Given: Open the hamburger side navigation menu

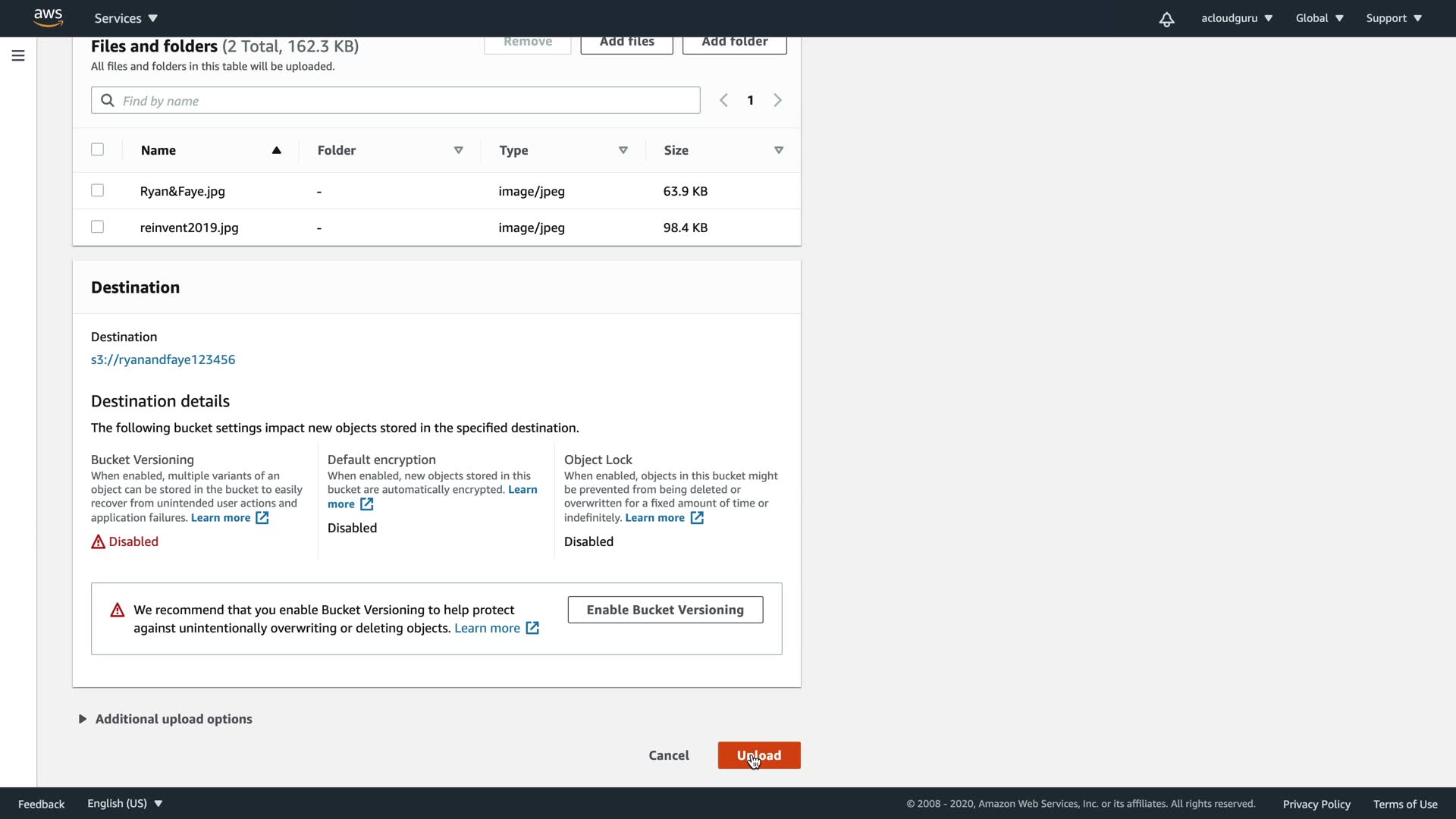Looking at the screenshot, I should (x=18, y=55).
